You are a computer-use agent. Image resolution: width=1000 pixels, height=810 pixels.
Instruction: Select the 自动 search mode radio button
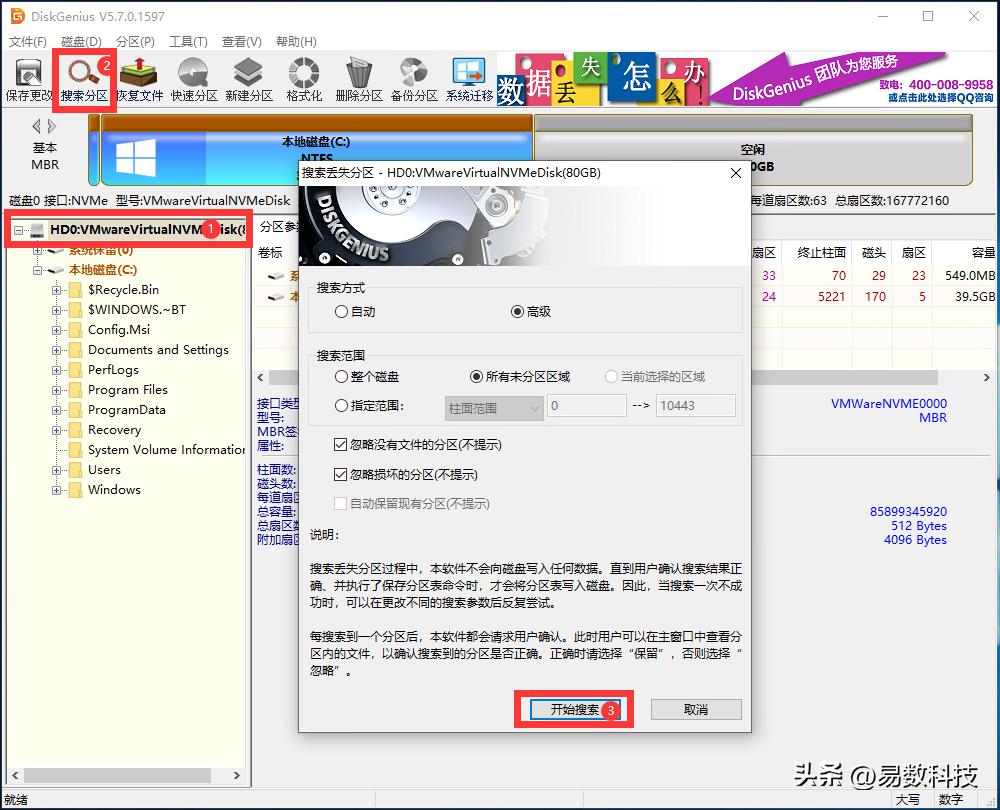[x=342, y=311]
